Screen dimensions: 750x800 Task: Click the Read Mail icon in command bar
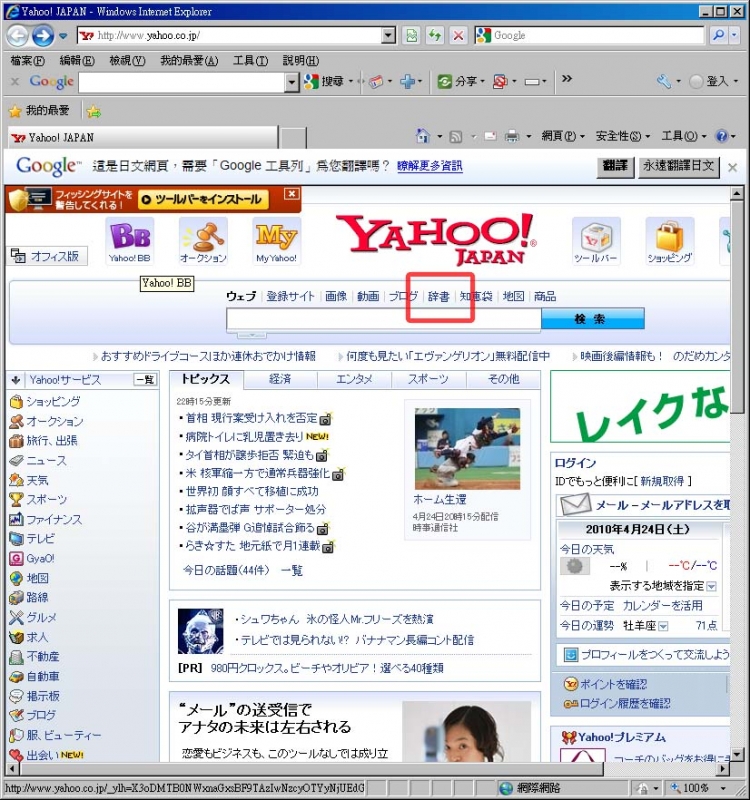(x=490, y=136)
